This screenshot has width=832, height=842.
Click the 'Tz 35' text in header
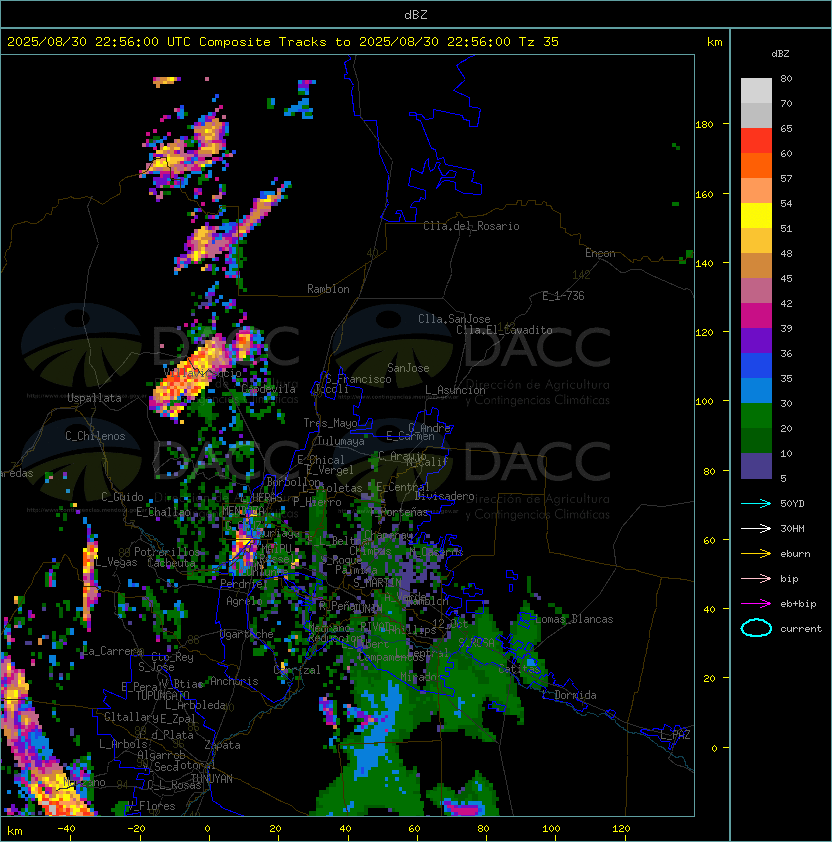(538, 42)
